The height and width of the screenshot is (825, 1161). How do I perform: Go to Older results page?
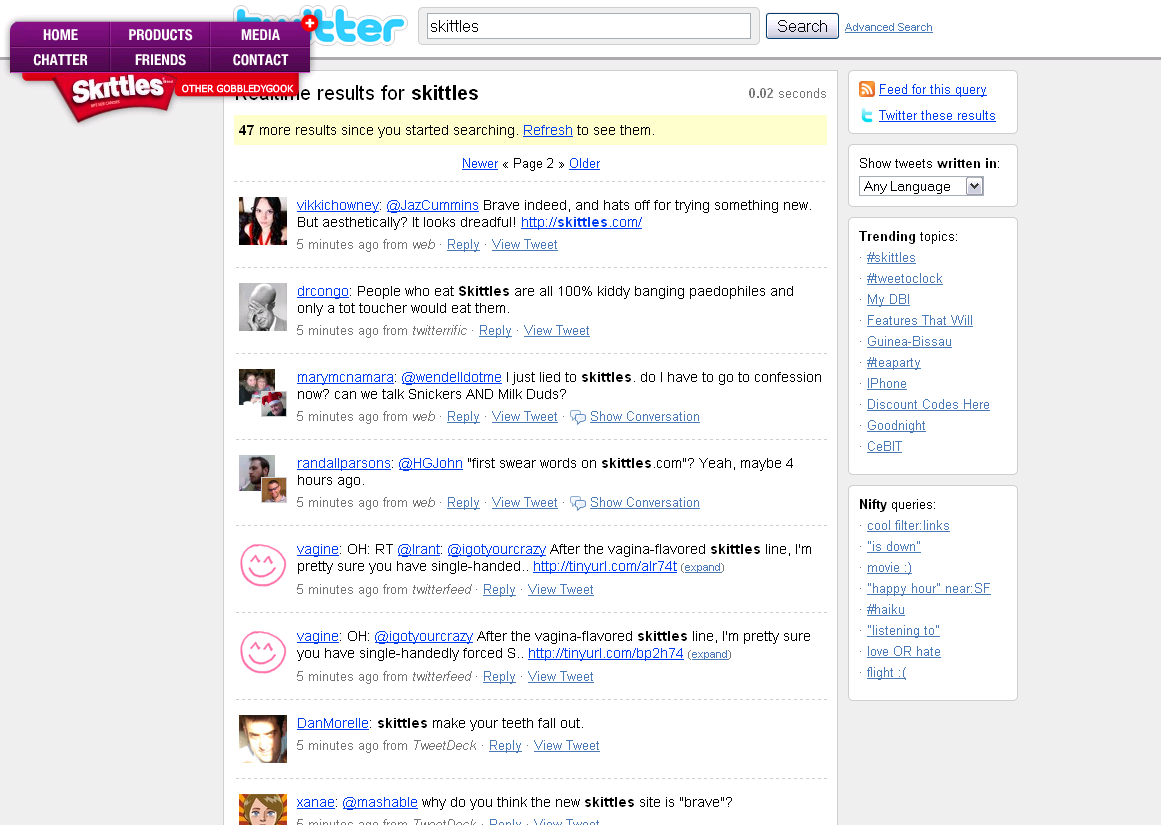point(584,164)
